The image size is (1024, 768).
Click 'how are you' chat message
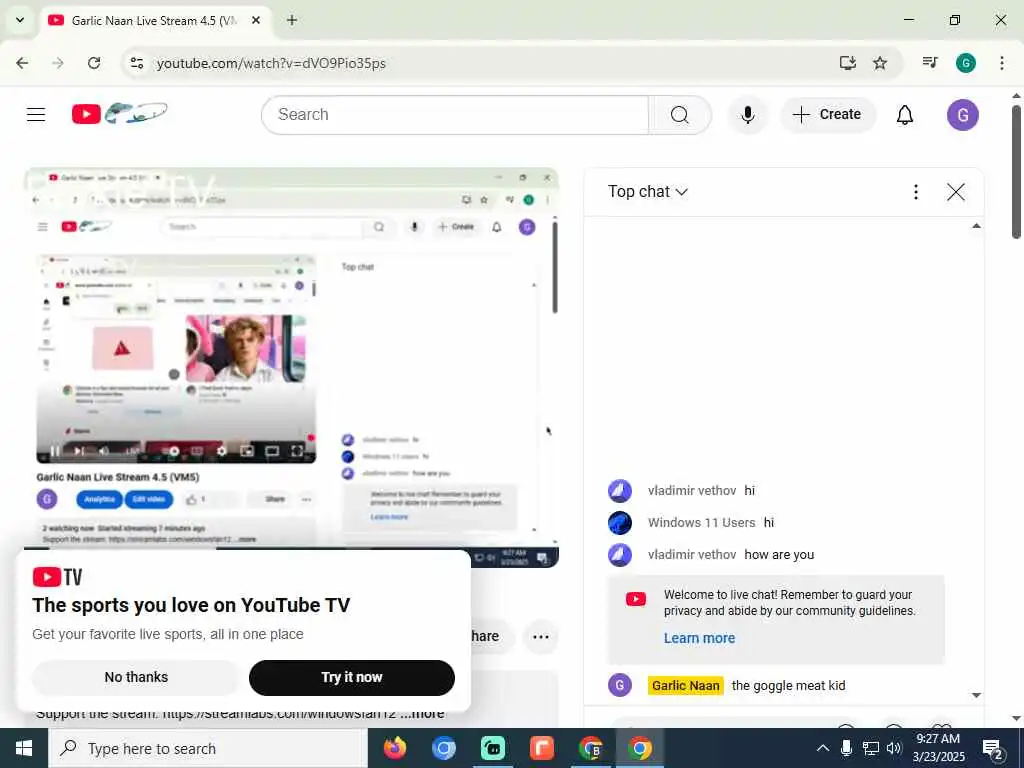click(x=779, y=554)
